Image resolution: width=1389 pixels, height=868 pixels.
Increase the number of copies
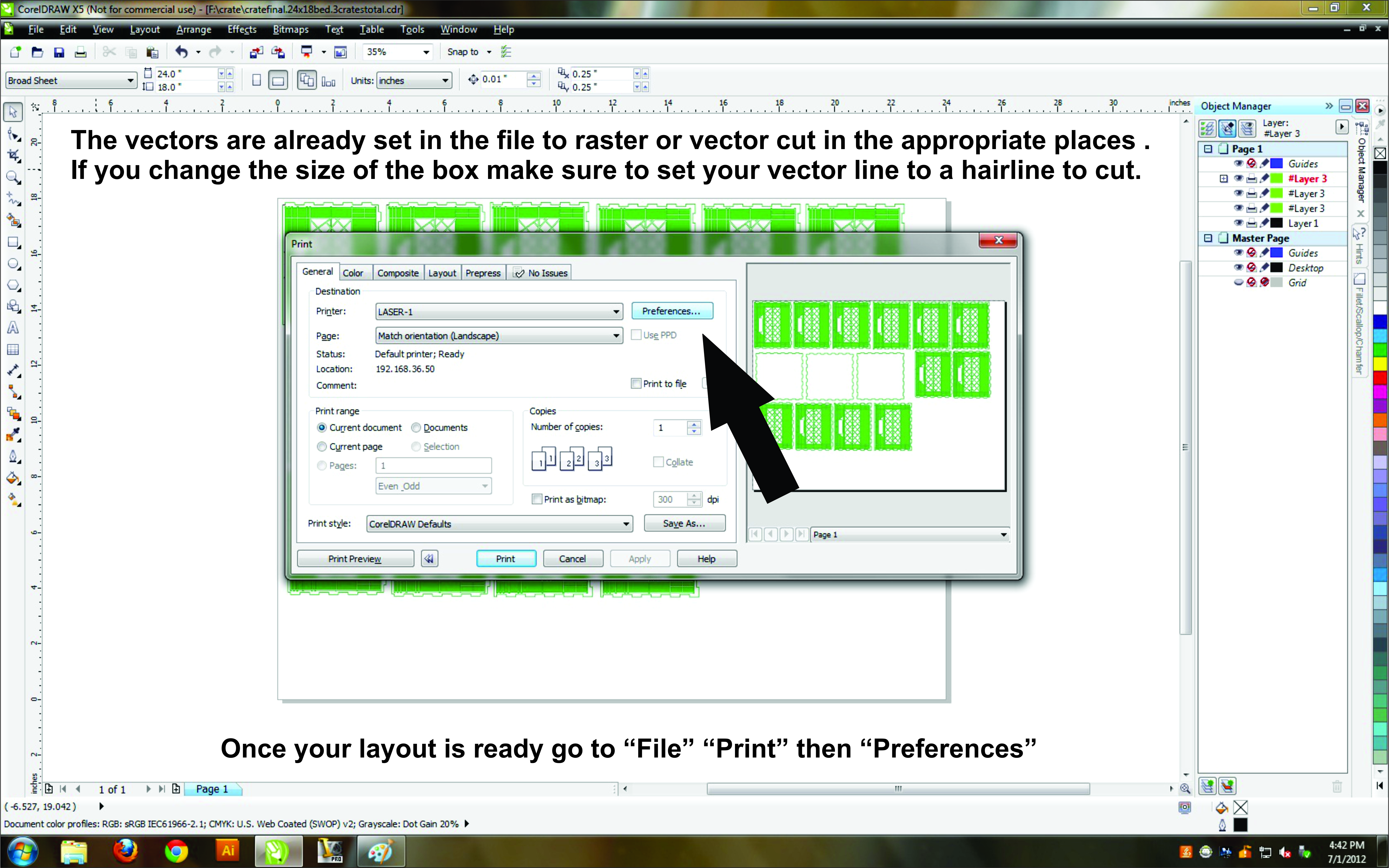[695, 424]
